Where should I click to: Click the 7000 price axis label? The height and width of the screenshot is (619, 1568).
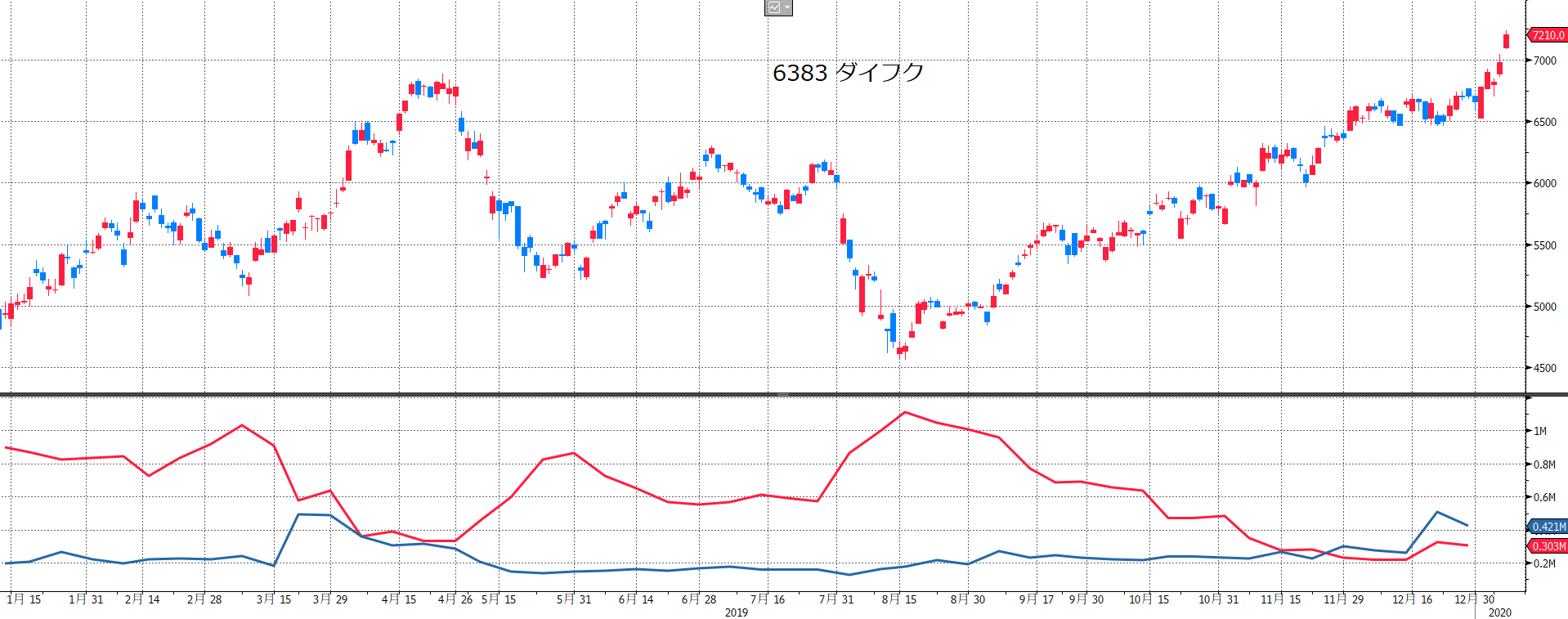[x=1544, y=61]
